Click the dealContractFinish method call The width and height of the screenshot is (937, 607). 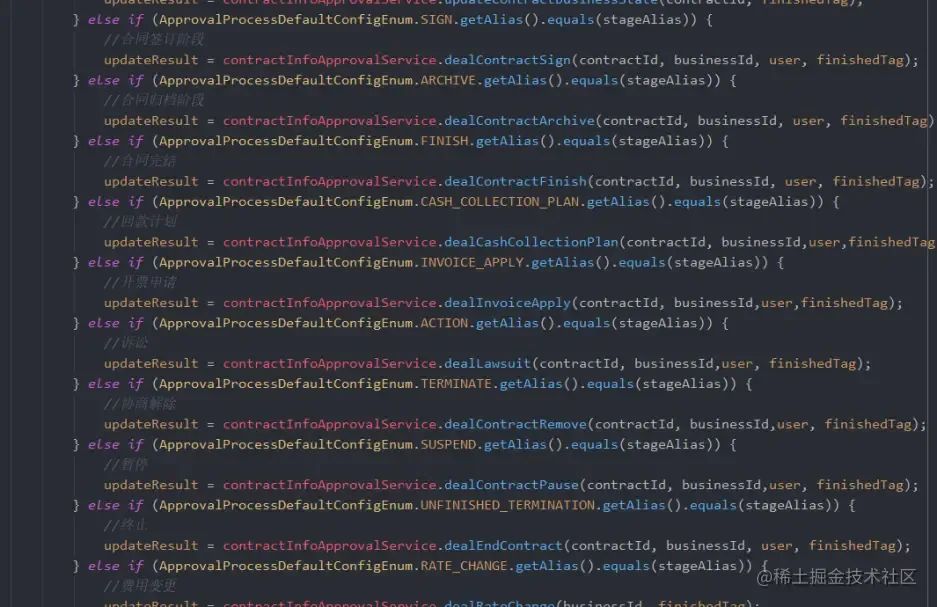516,182
